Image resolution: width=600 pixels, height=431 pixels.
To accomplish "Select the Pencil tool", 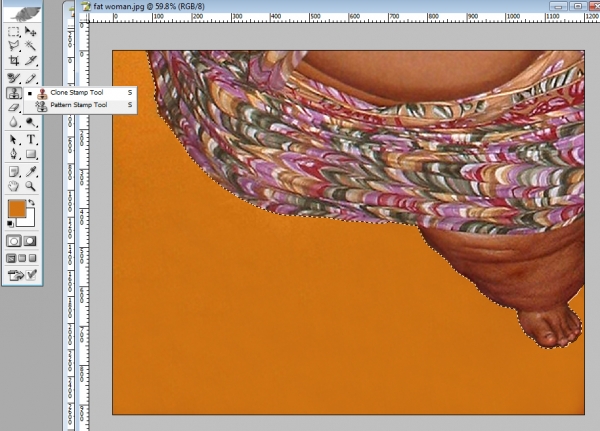I will click(30, 78).
